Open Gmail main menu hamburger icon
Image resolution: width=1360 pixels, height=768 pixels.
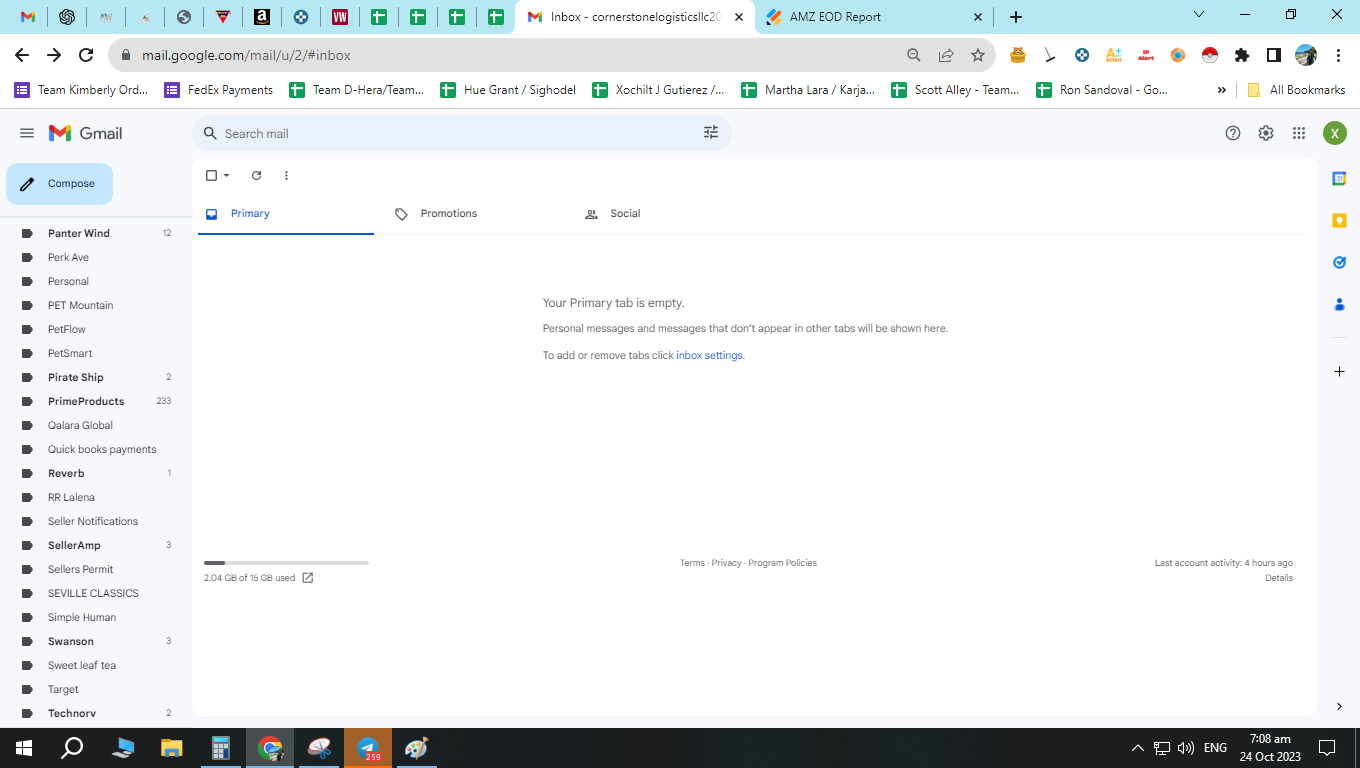(27, 133)
